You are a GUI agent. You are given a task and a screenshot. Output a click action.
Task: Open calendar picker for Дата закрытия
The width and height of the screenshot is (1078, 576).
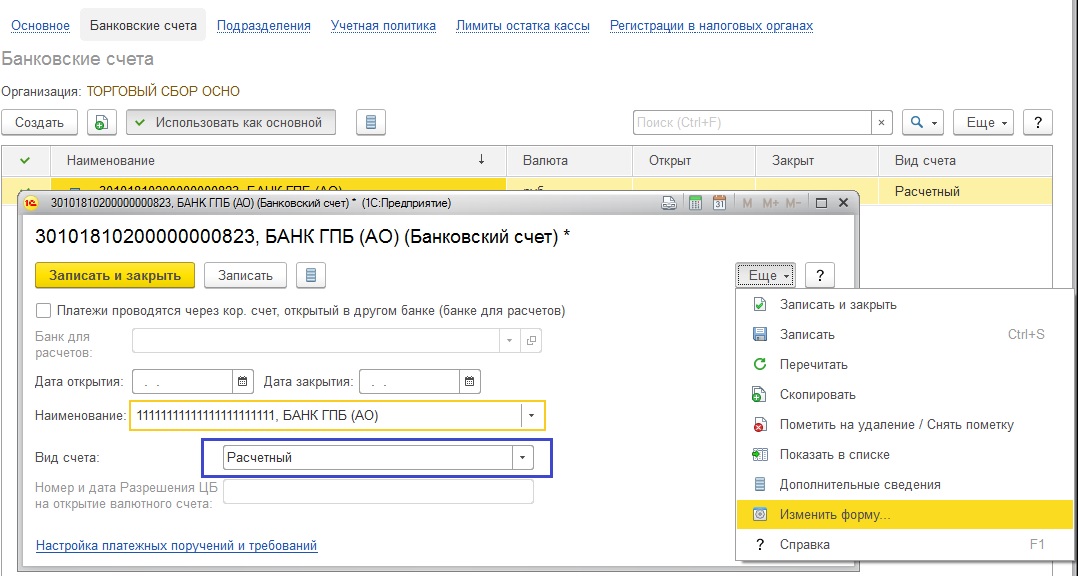point(470,381)
